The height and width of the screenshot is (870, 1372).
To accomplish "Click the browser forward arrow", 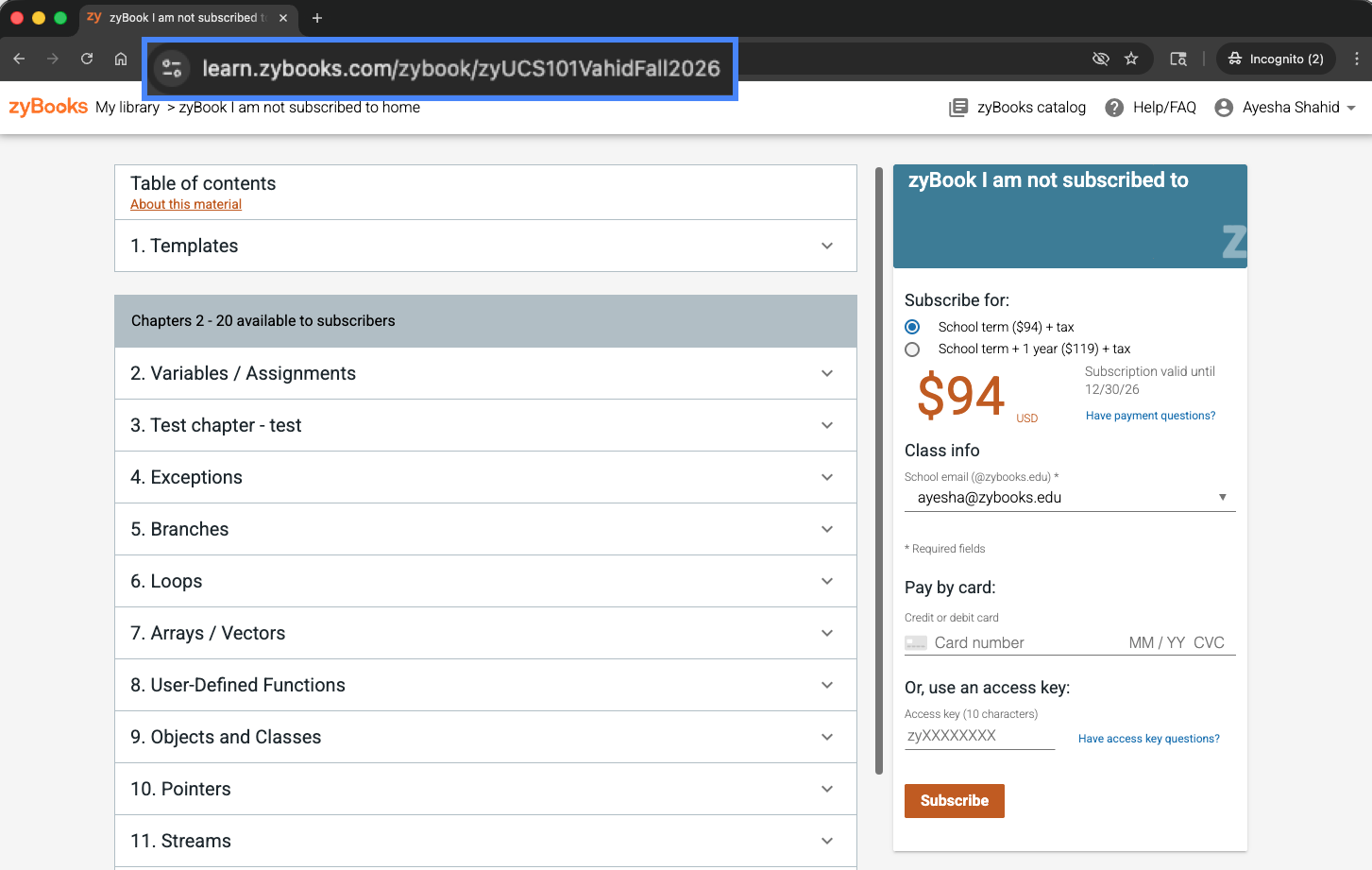I will (x=53, y=59).
